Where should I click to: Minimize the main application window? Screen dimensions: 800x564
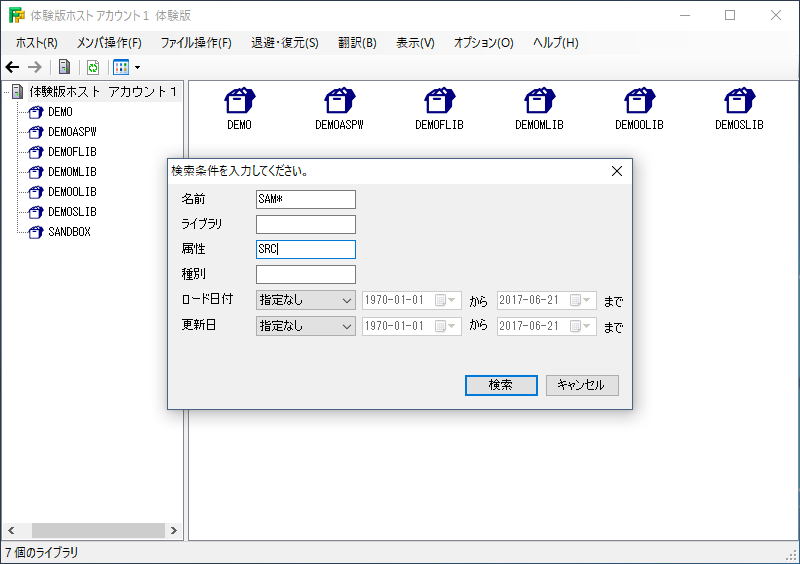point(685,15)
